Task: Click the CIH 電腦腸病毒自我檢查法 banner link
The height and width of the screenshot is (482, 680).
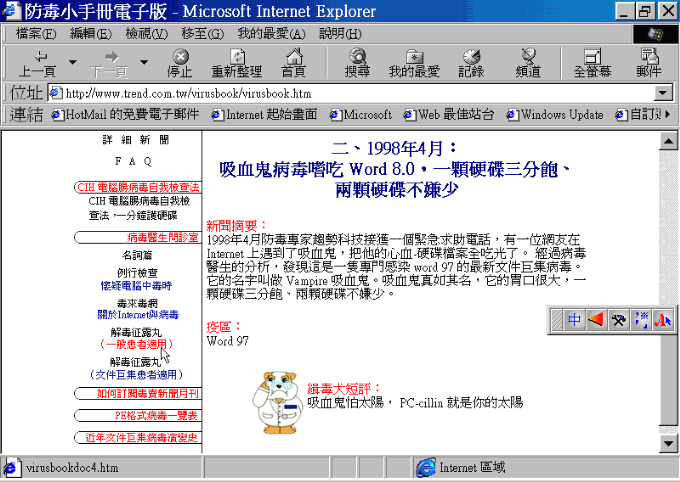Action: 138,187
